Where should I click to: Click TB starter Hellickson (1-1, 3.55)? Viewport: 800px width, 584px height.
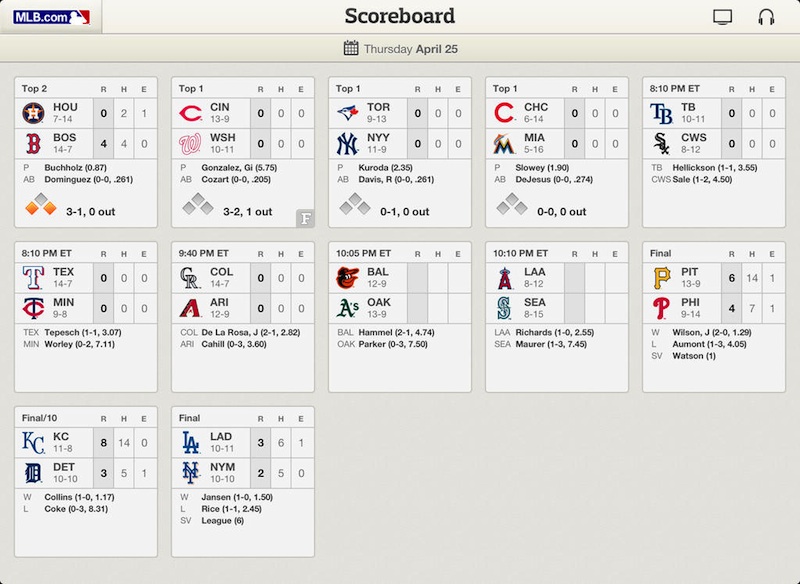[714, 167]
